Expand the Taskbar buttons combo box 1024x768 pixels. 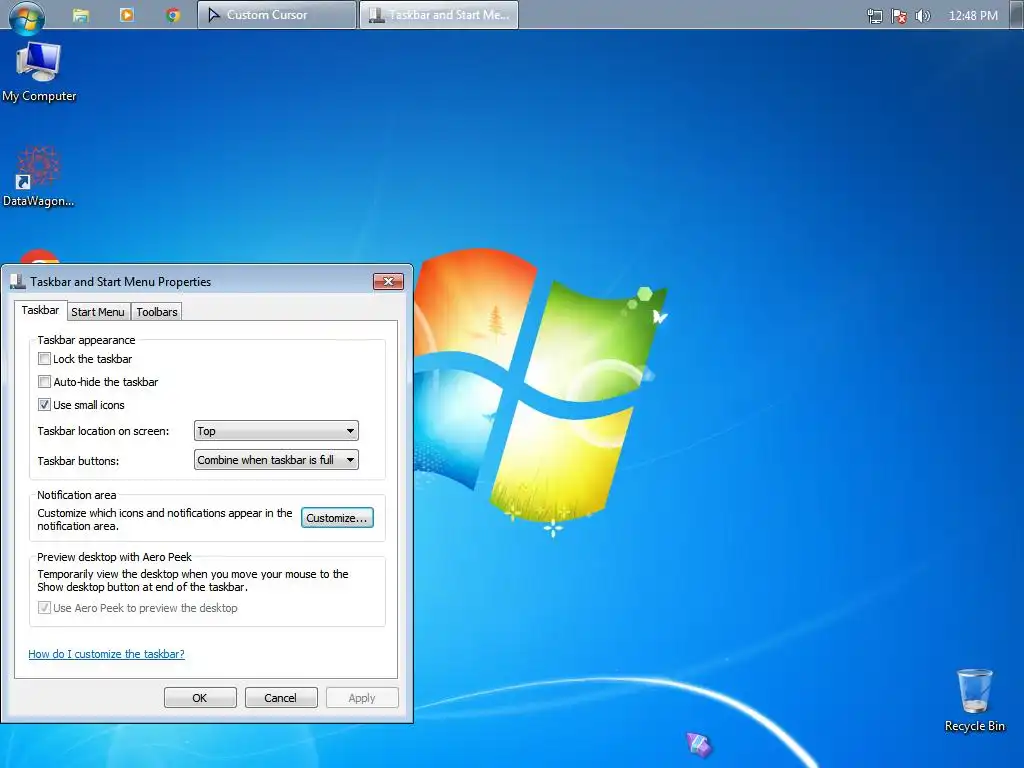[276, 460]
